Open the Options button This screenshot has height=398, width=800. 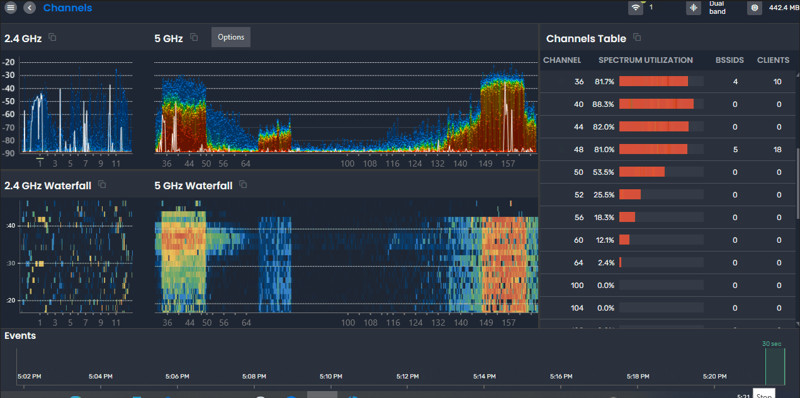pyautogui.click(x=231, y=37)
